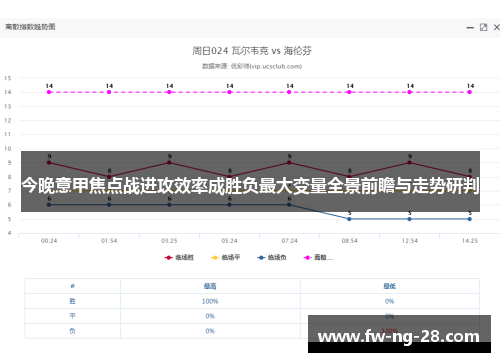Click the x-axis label 12:54
This screenshot has width=500, height=362.
pyautogui.click(x=409, y=241)
